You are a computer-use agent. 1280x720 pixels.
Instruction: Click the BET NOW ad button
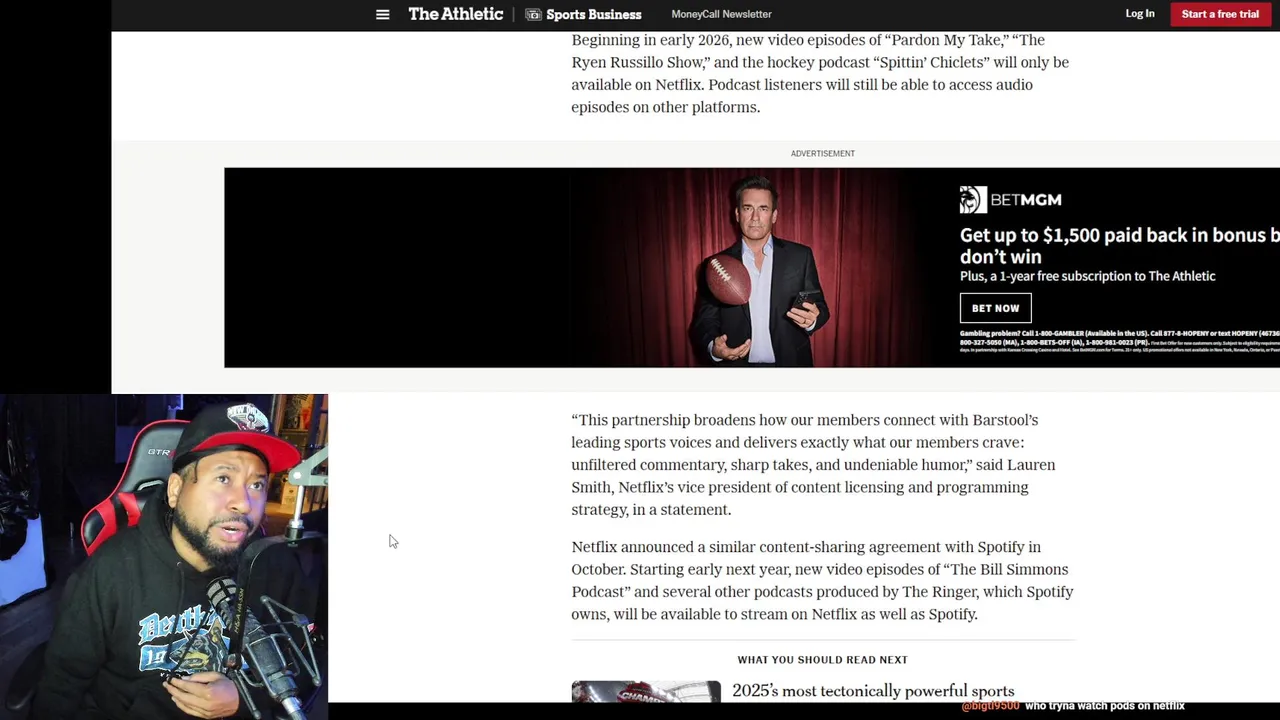(995, 308)
